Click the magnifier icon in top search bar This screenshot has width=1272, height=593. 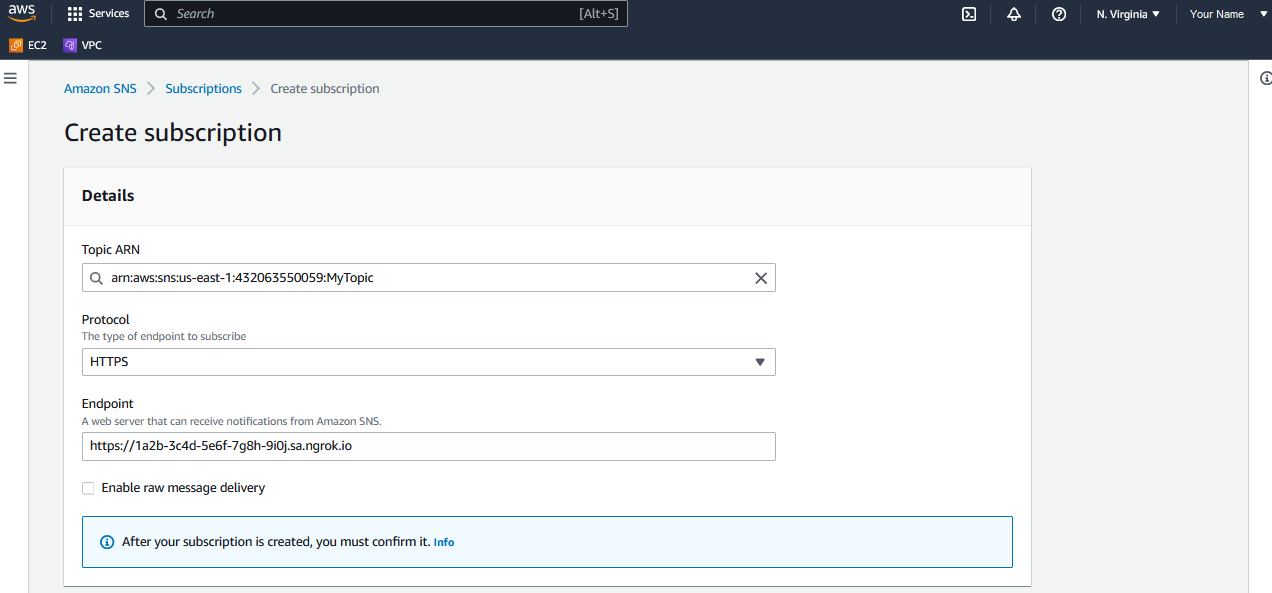[160, 14]
